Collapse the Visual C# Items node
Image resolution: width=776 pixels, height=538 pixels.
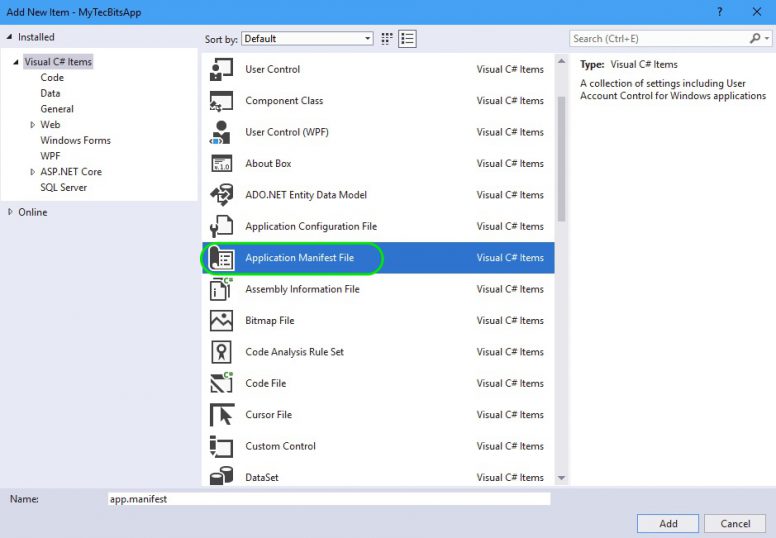click(16, 62)
